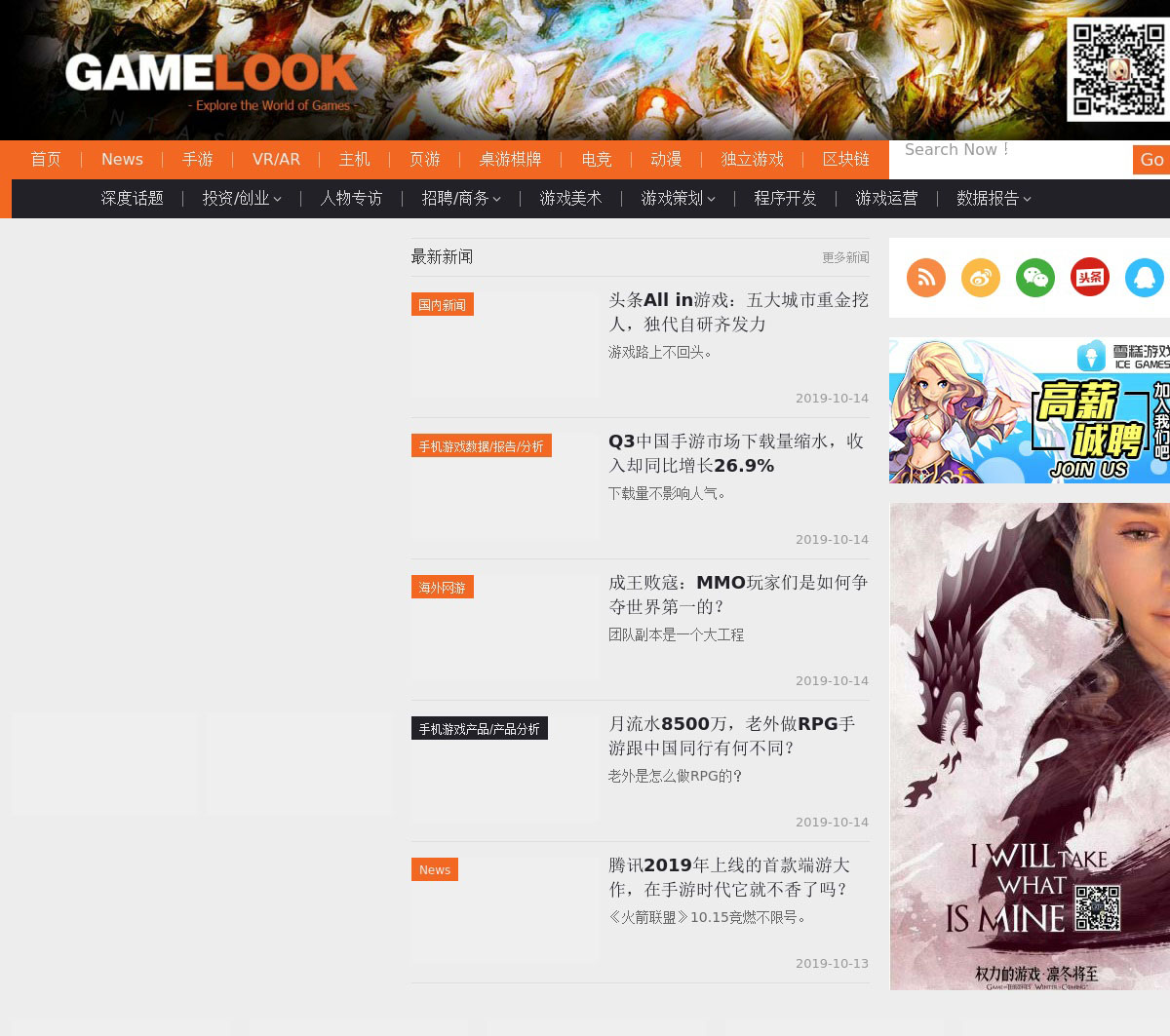Viewport: 1170px width, 1036px height.
Task: Open 更多新闻 more news link
Action: coord(845,257)
